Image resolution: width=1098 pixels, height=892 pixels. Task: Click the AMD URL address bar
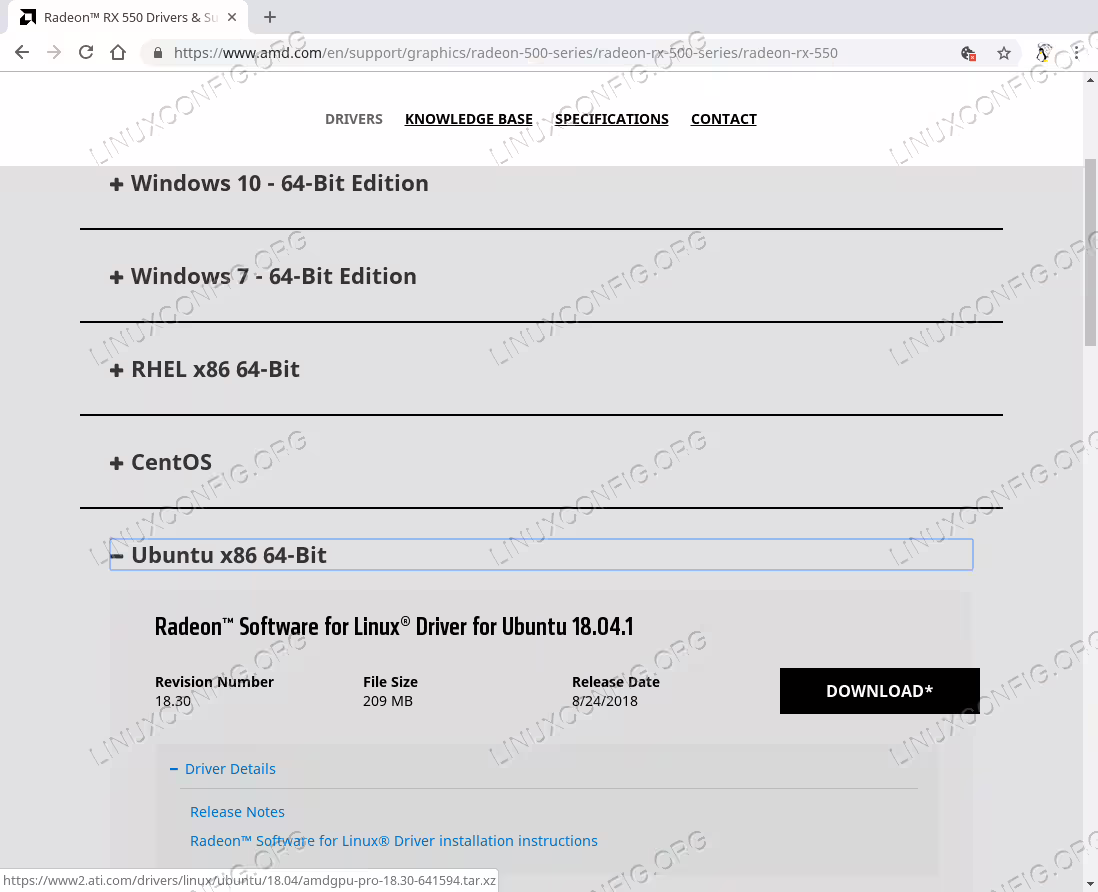(x=505, y=53)
